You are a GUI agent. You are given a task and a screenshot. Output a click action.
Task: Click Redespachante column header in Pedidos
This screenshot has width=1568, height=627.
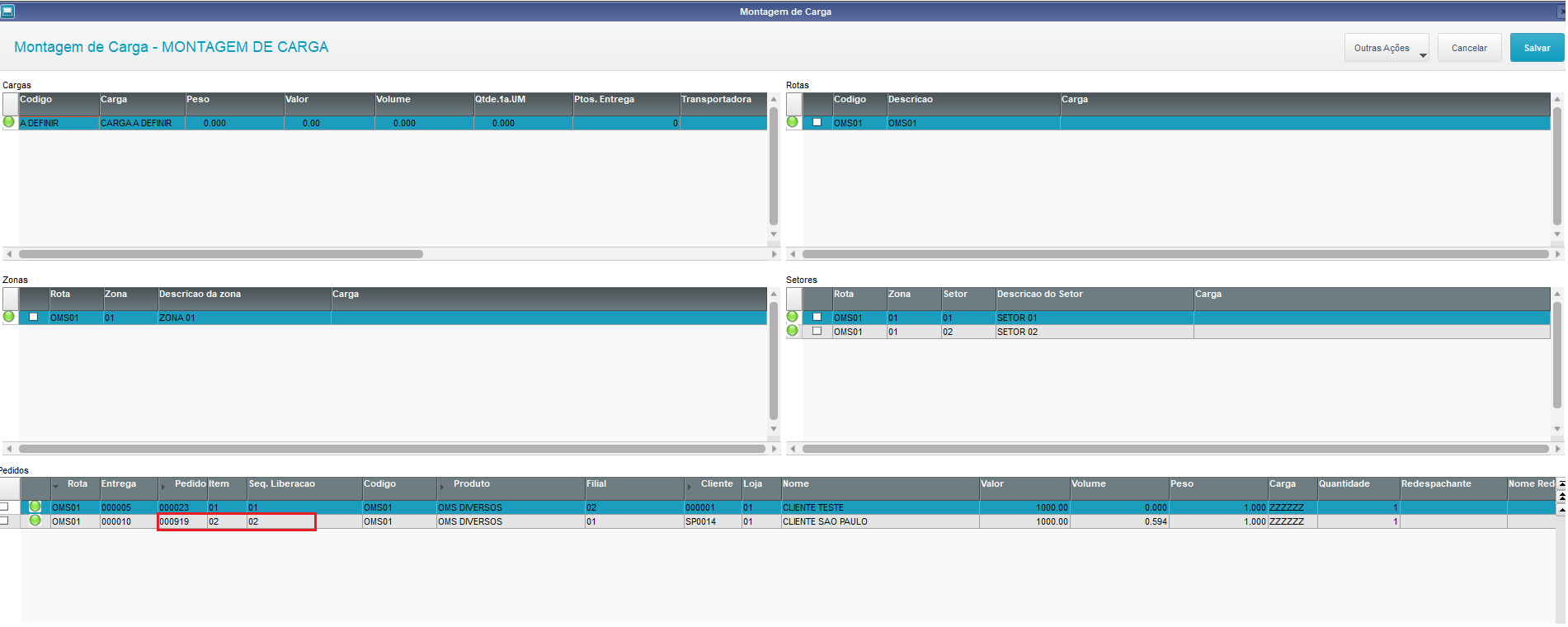pos(1453,488)
